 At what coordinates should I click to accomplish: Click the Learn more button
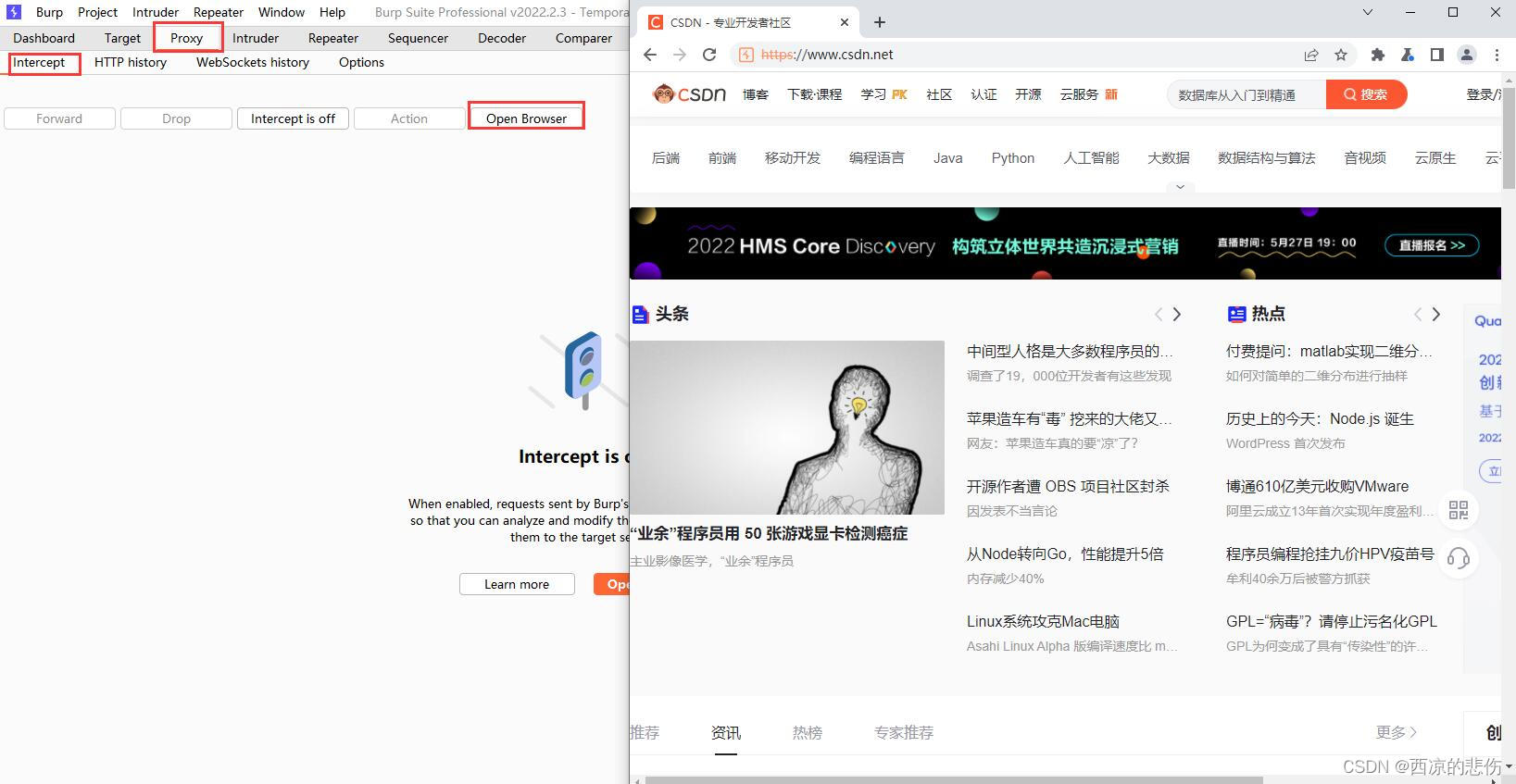click(x=517, y=584)
